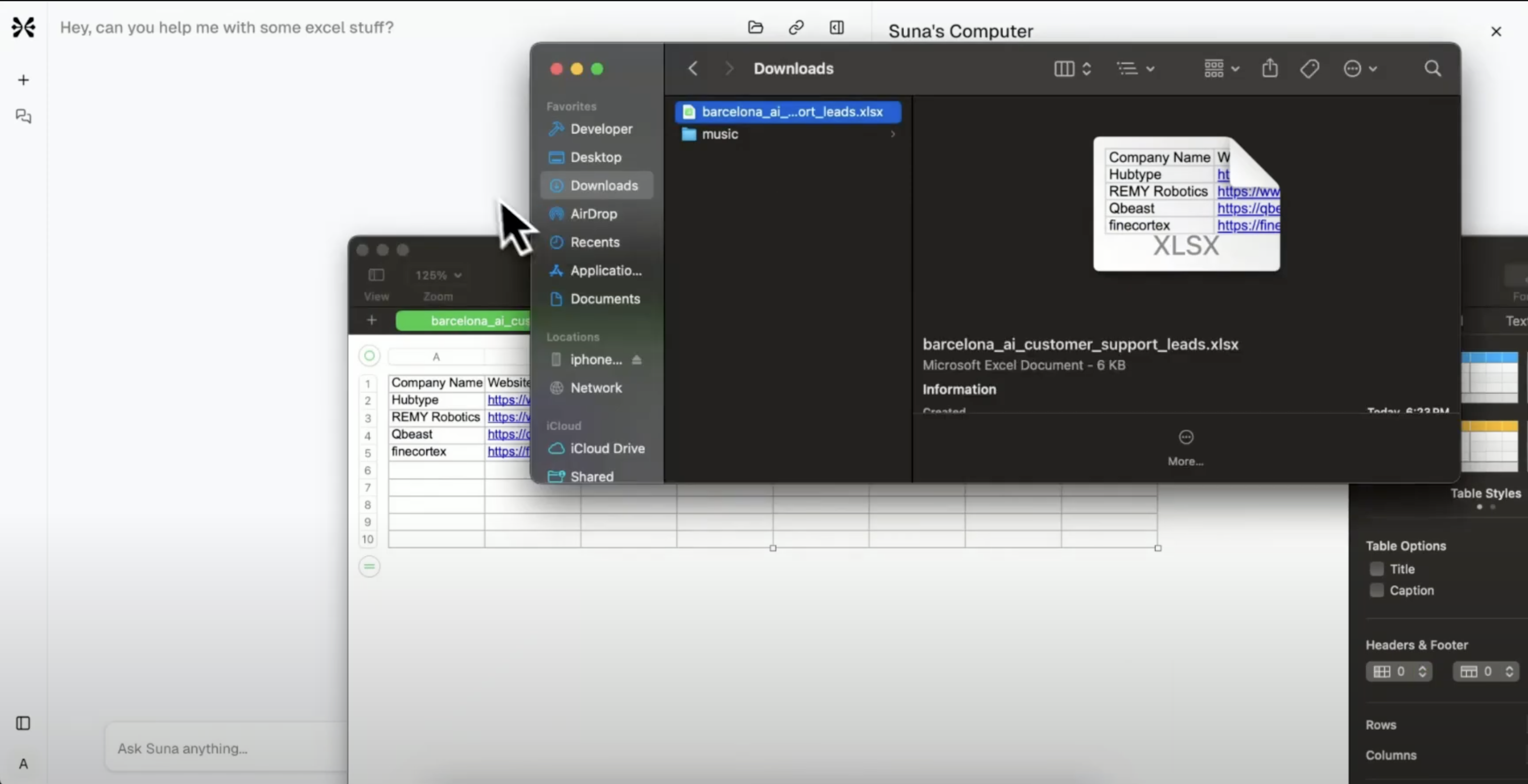Switch Finder column view selector

[1072, 69]
